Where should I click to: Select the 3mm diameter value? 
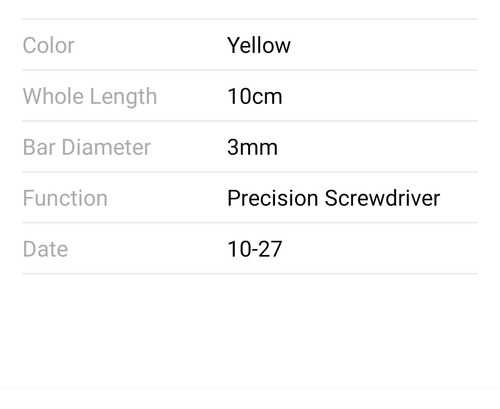pos(252,147)
